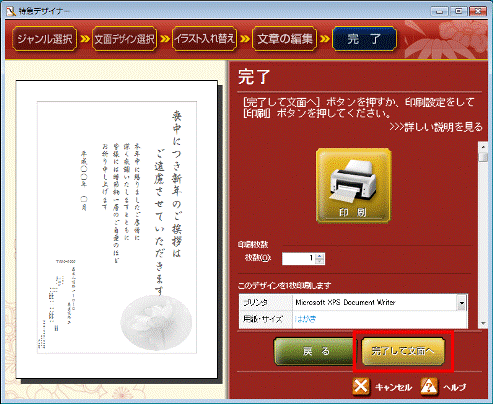Open the 詳しい説明を見る link
This screenshot has height=404, width=493.
436,127
